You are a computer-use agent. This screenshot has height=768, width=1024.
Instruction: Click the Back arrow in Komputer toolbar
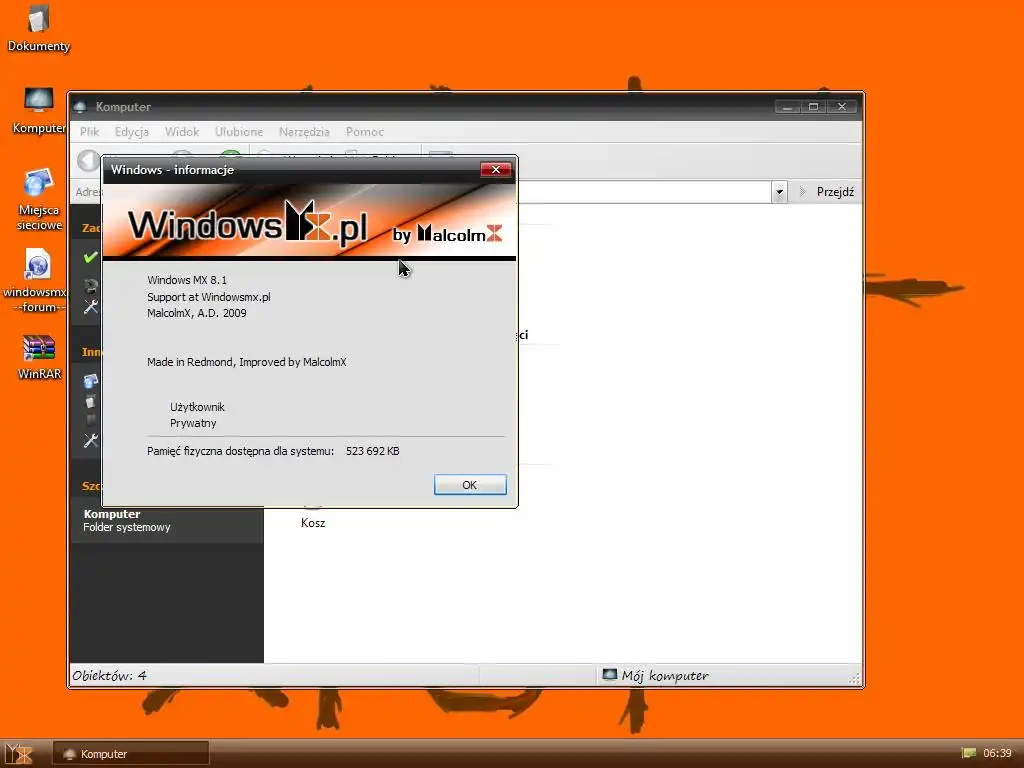(88, 161)
